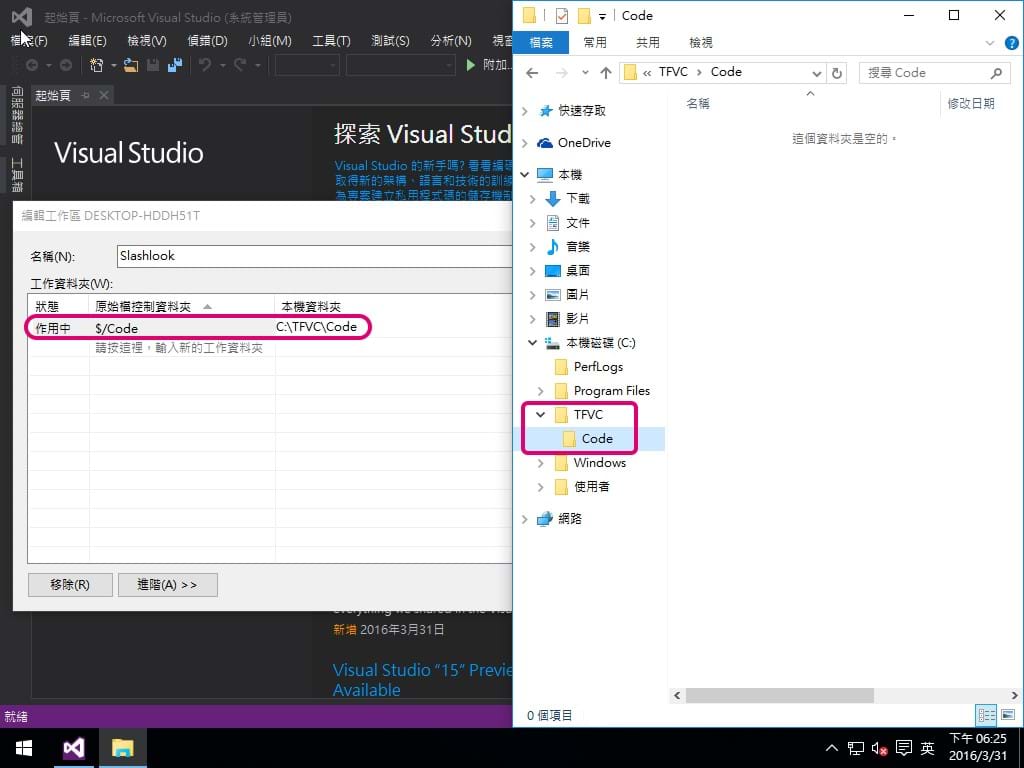This screenshot has width=1024, height=768.
Task: Collapse the 本機磁碟 (C:) tree node
Action: click(532, 343)
